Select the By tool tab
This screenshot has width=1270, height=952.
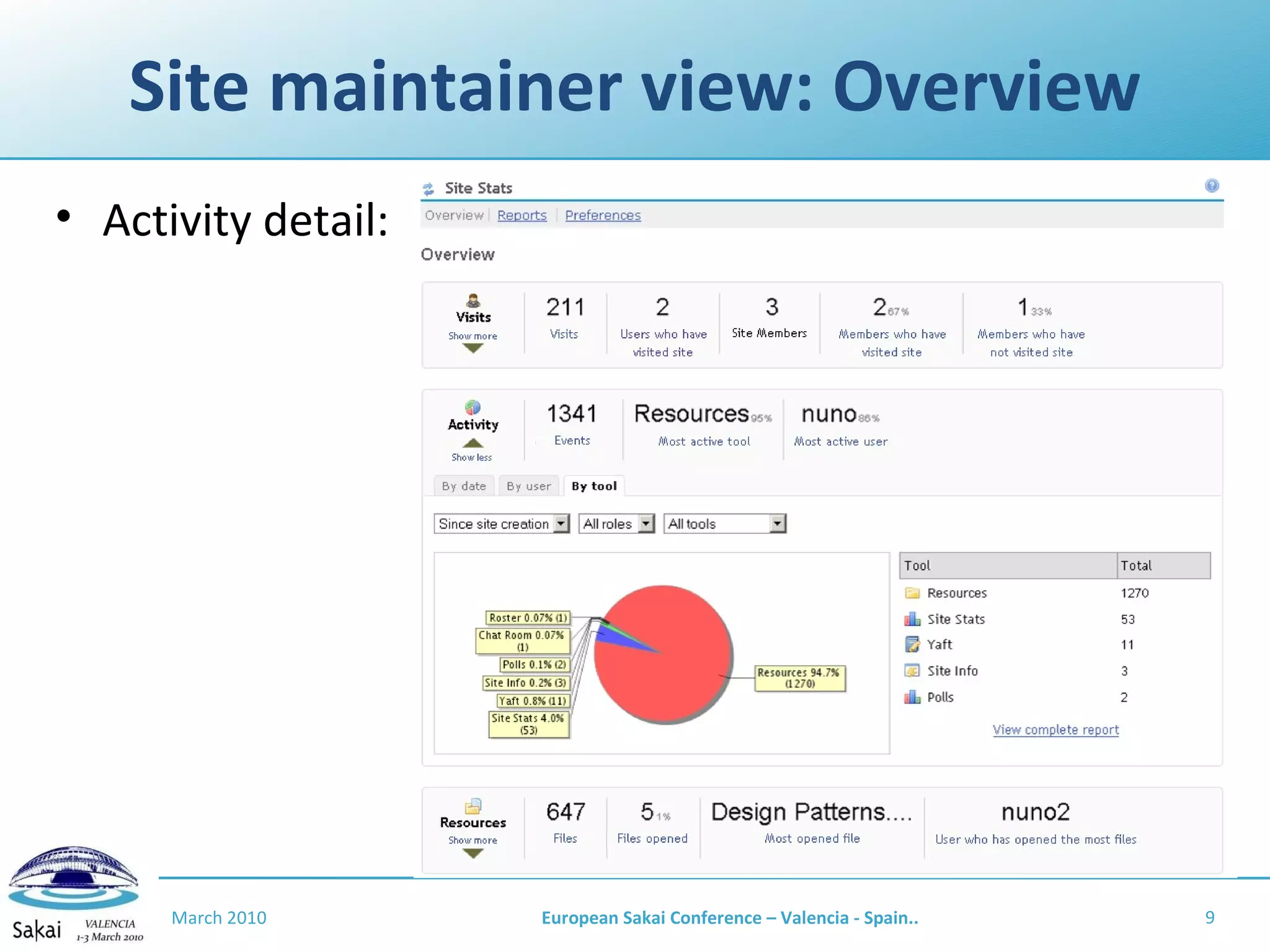pos(594,486)
